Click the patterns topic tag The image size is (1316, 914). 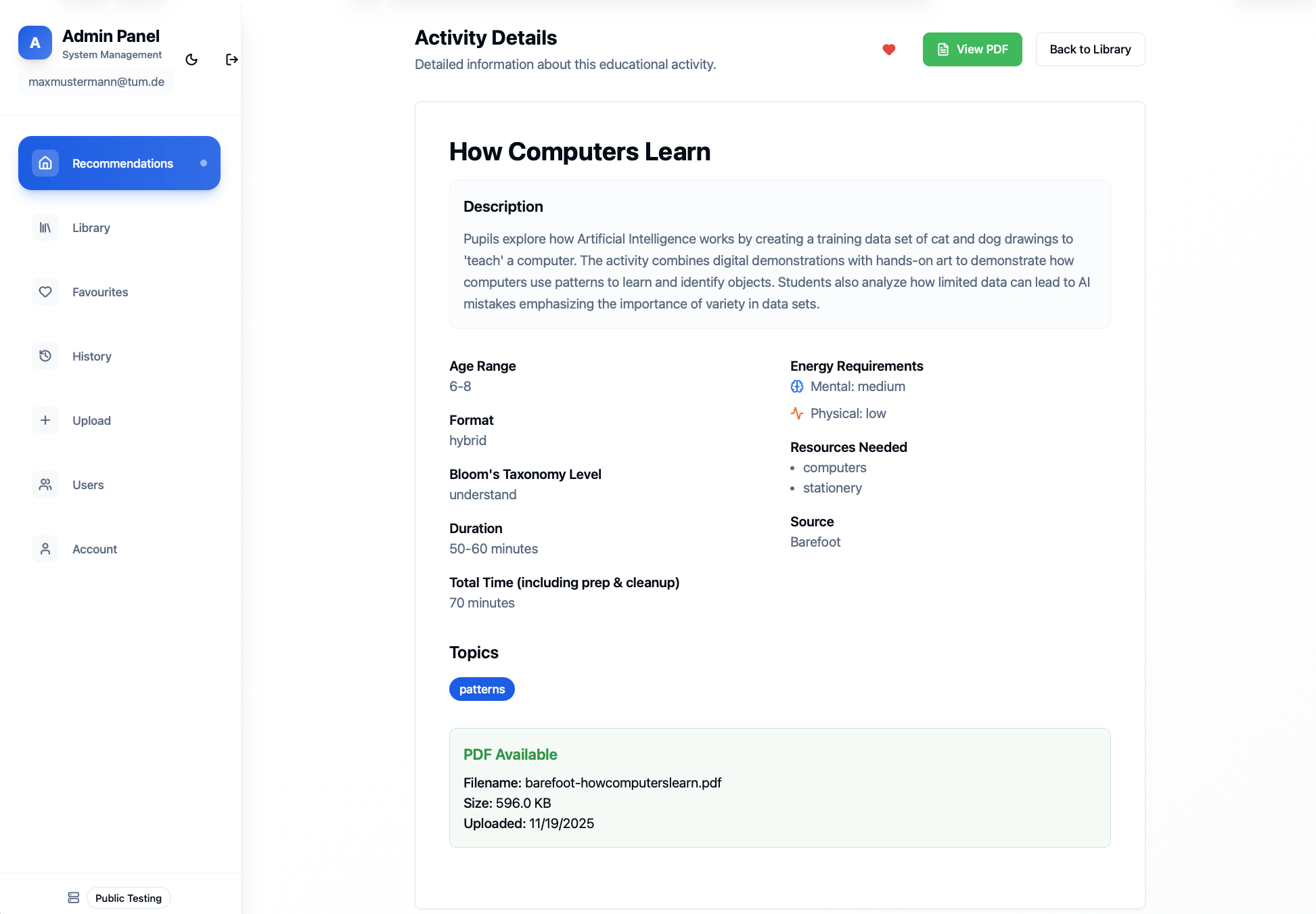pos(482,689)
